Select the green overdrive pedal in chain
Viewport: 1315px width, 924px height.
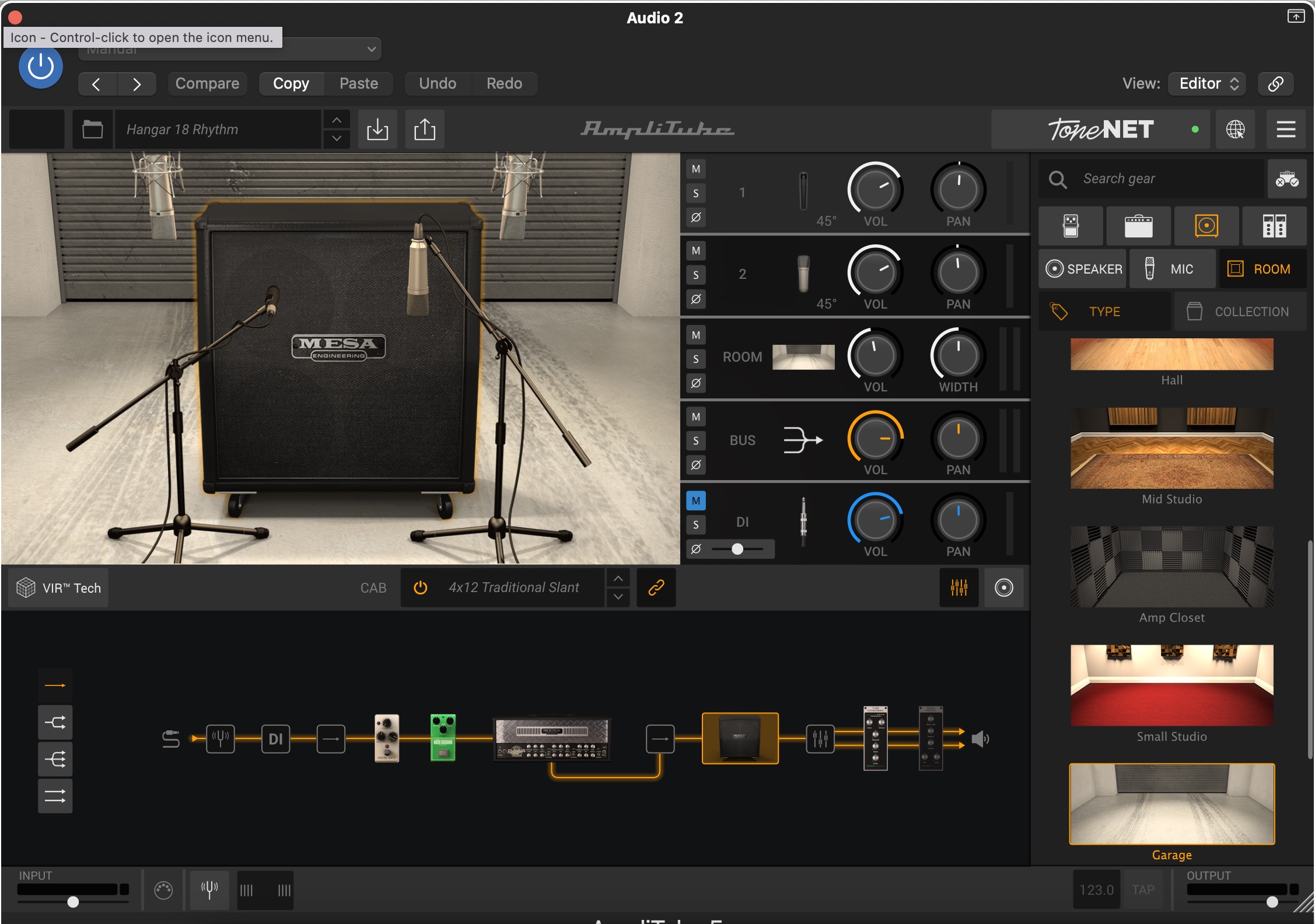pos(443,737)
